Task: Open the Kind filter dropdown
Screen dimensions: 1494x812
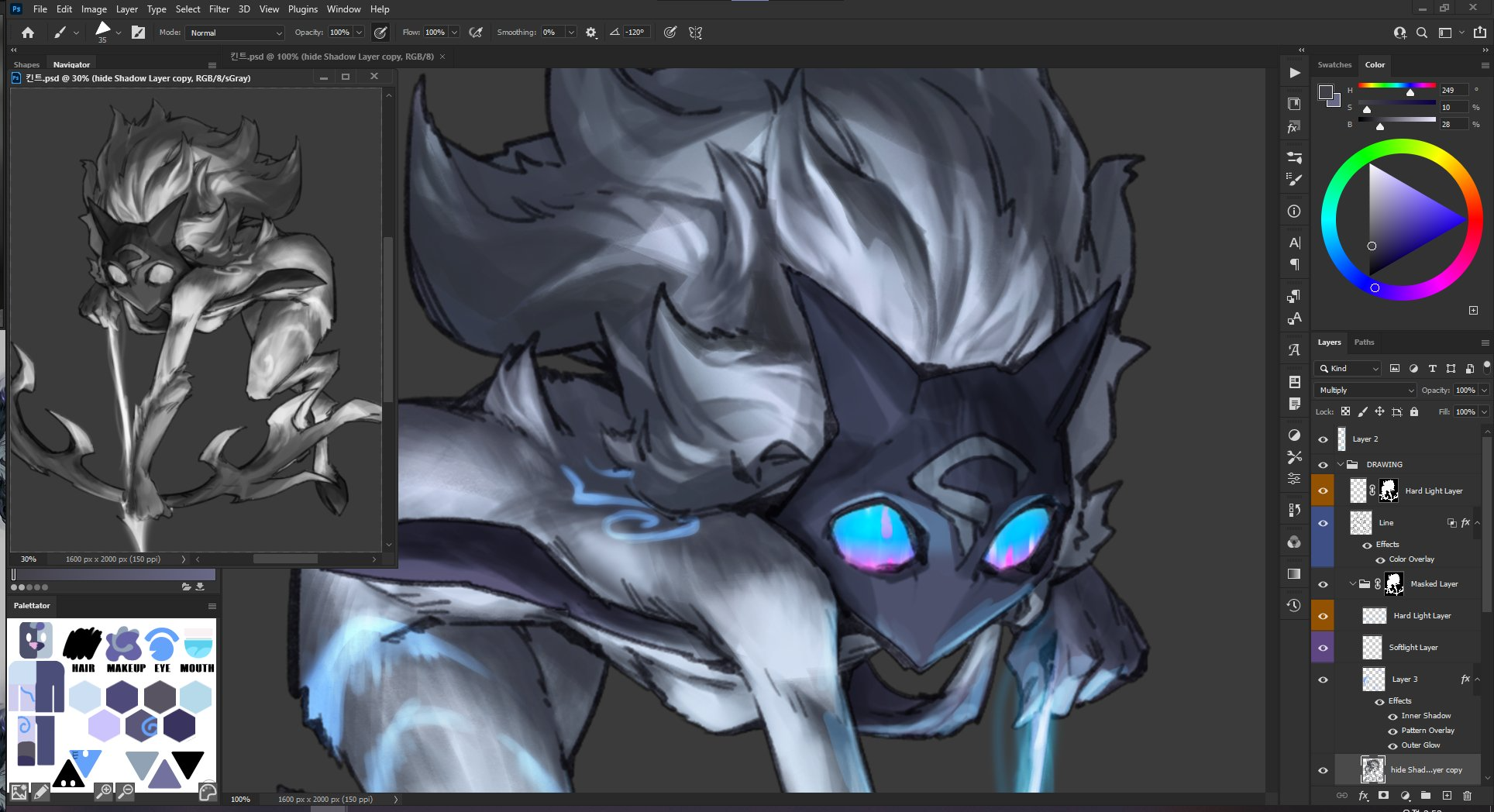Action: pos(1349,369)
